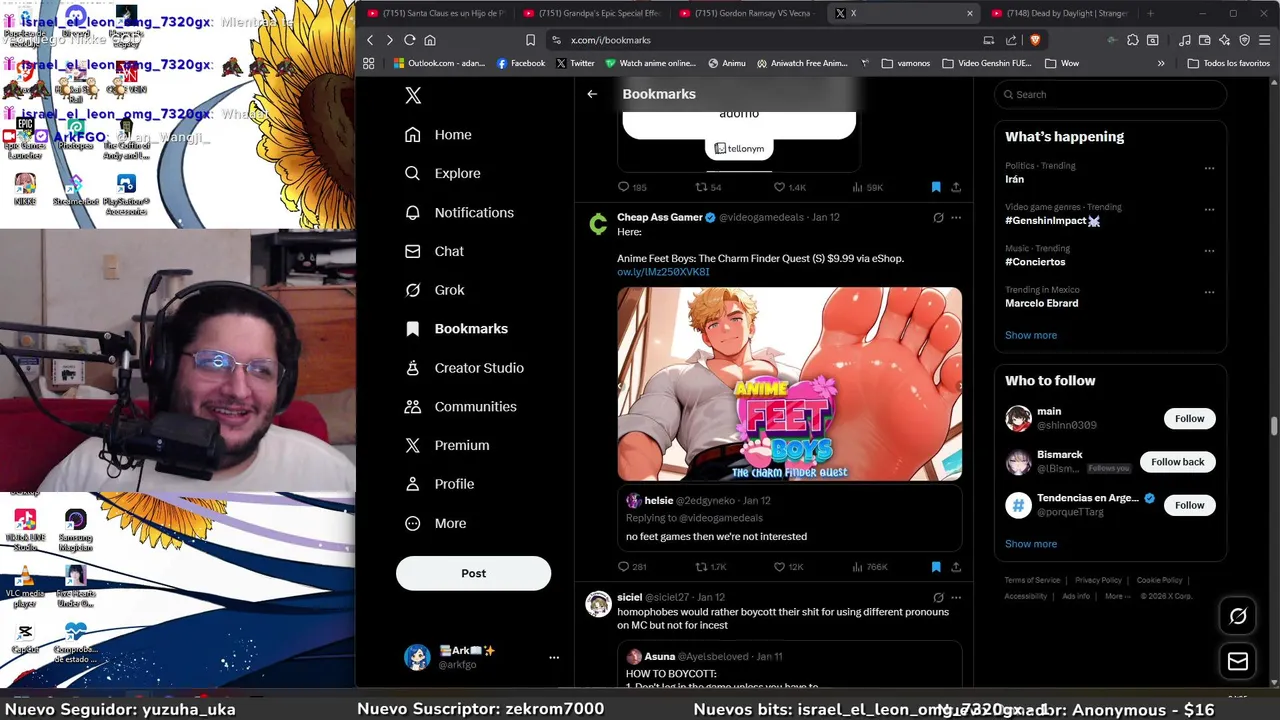Switch to Santa Claus es un Hijo tab
This screenshot has height=720, width=1280.
pyautogui.click(x=437, y=13)
